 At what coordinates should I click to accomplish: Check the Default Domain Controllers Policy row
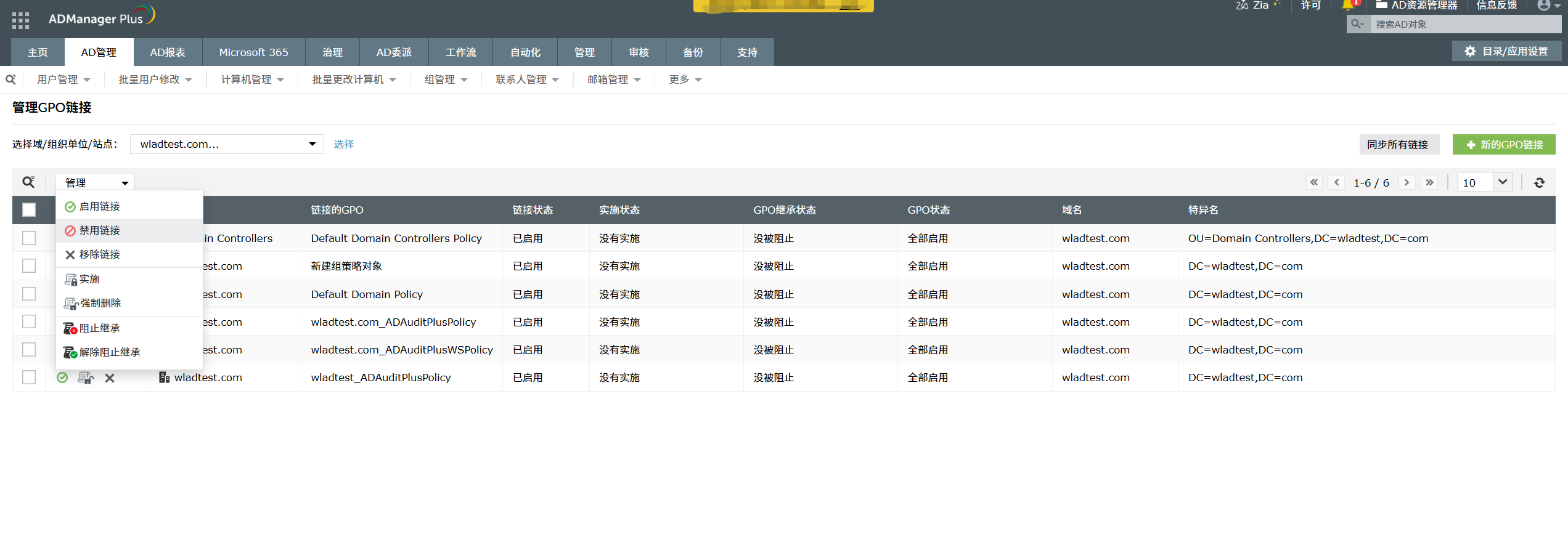(29, 238)
